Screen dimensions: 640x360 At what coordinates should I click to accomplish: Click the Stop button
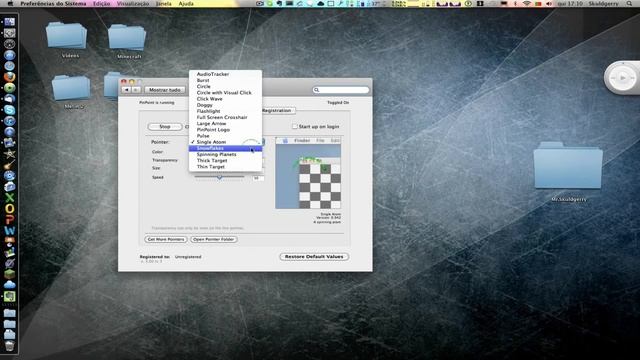point(165,127)
